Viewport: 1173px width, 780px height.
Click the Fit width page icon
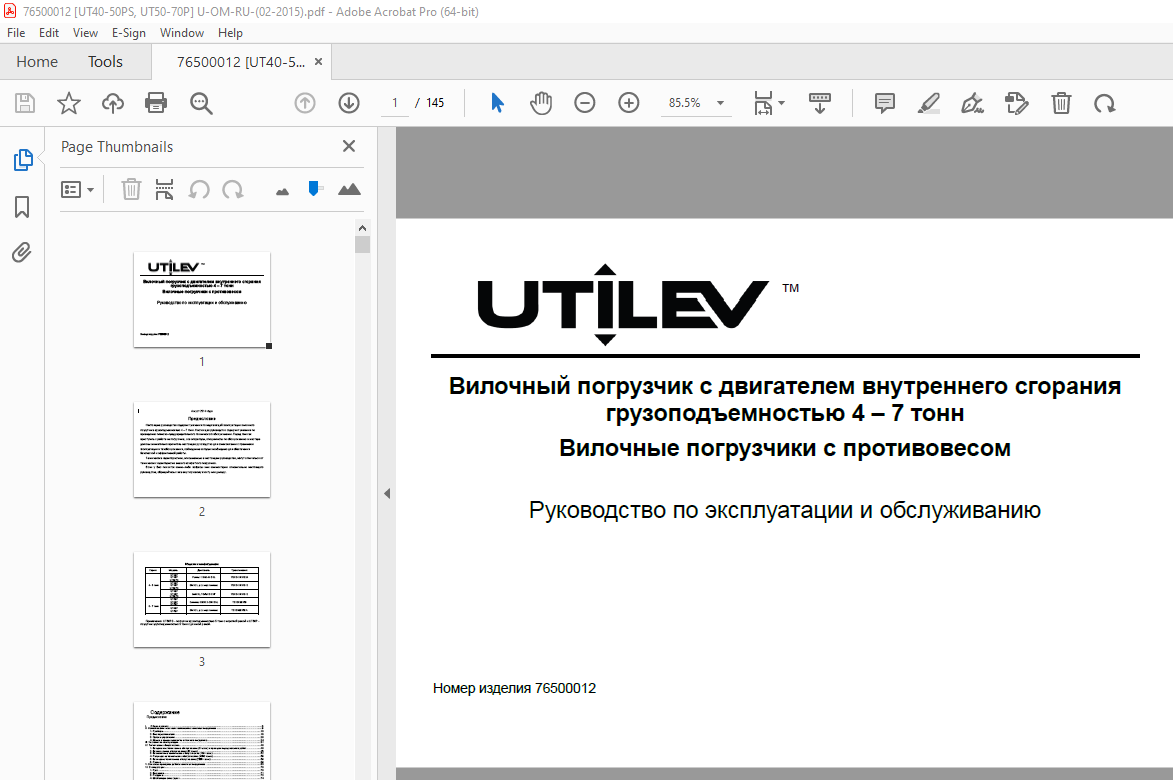click(x=763, y=102)
